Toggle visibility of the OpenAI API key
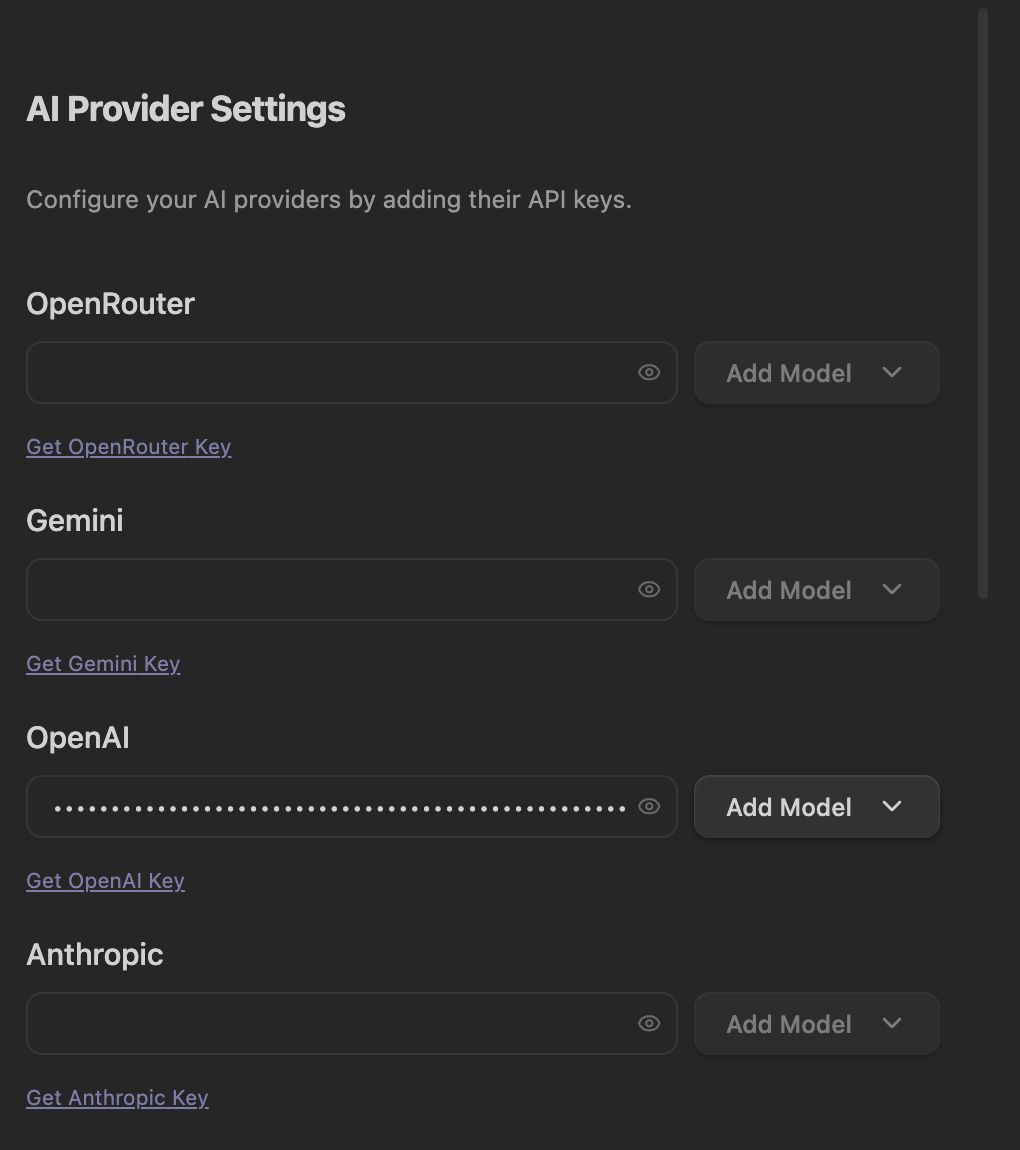This screenshot has height=1150, width=1020. (x=649, y=806)
